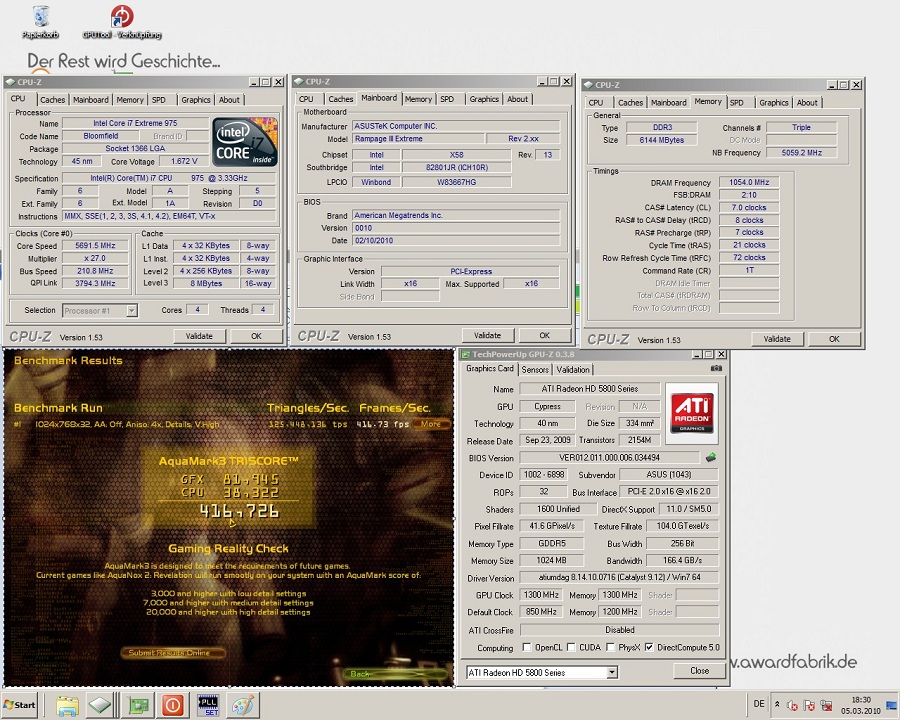Screen dimensions: 900x720
Task: Open the Start menu
Action: click(20, 705)
